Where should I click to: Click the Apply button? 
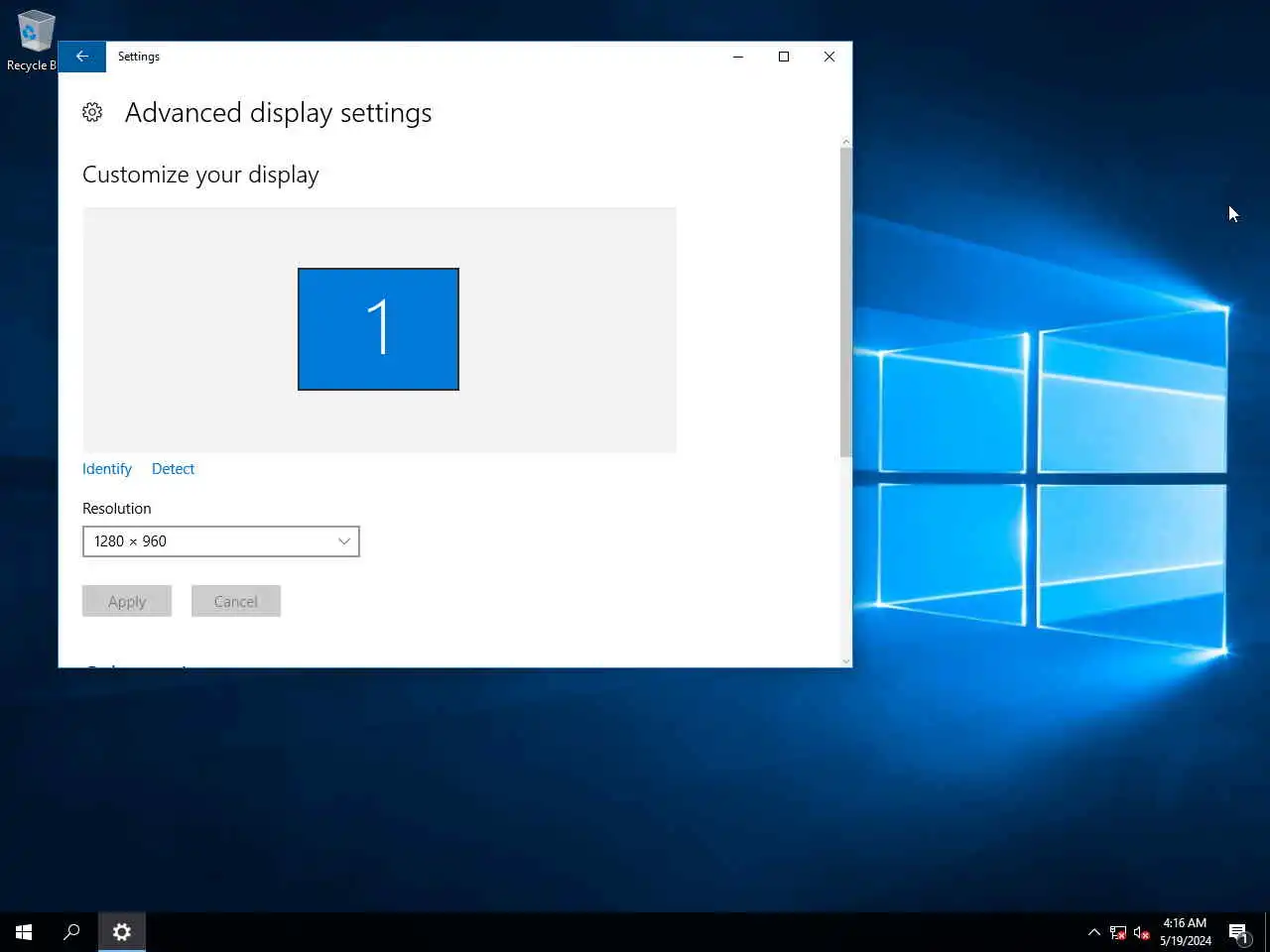(127, 601)
